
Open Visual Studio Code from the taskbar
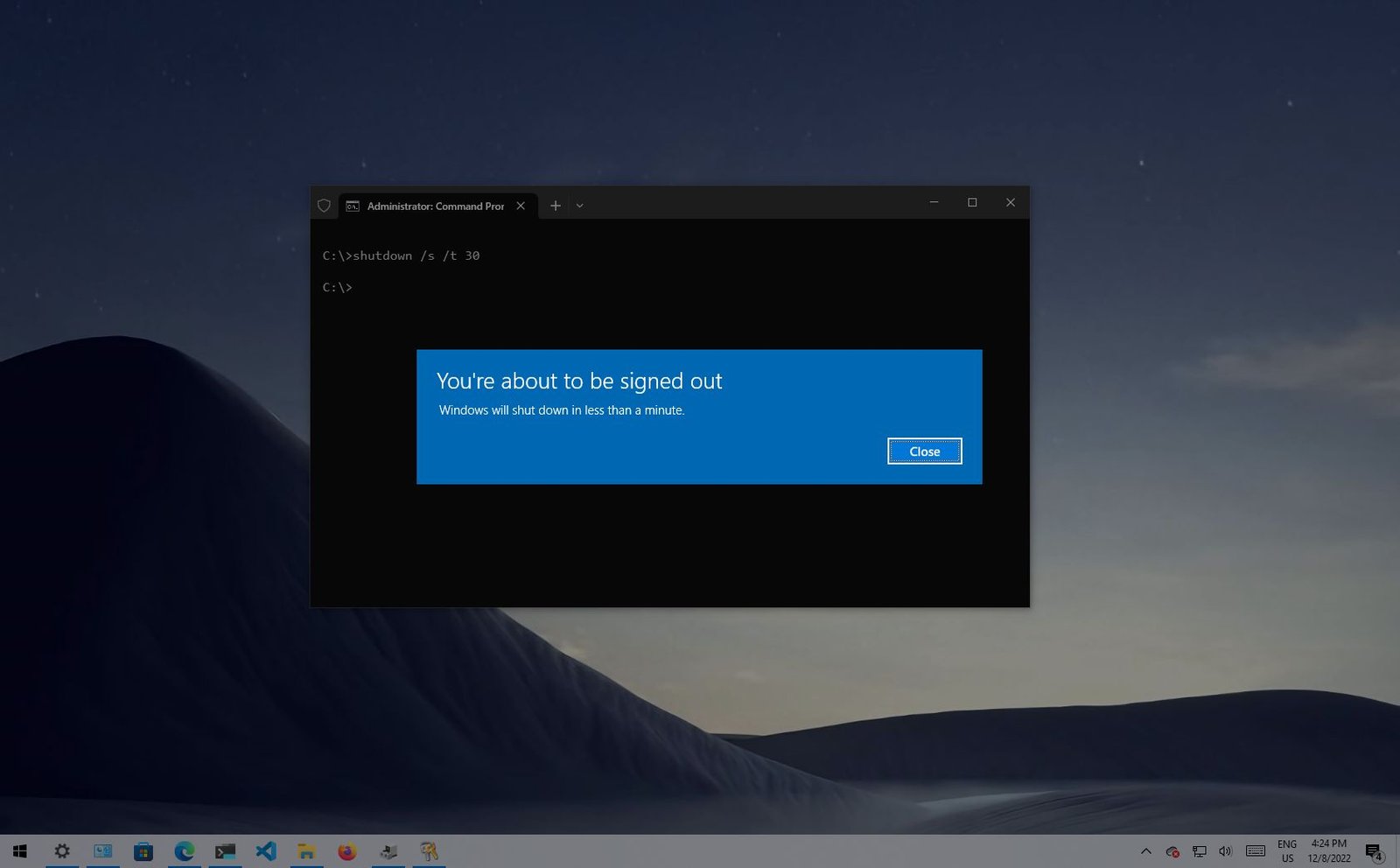265,850
